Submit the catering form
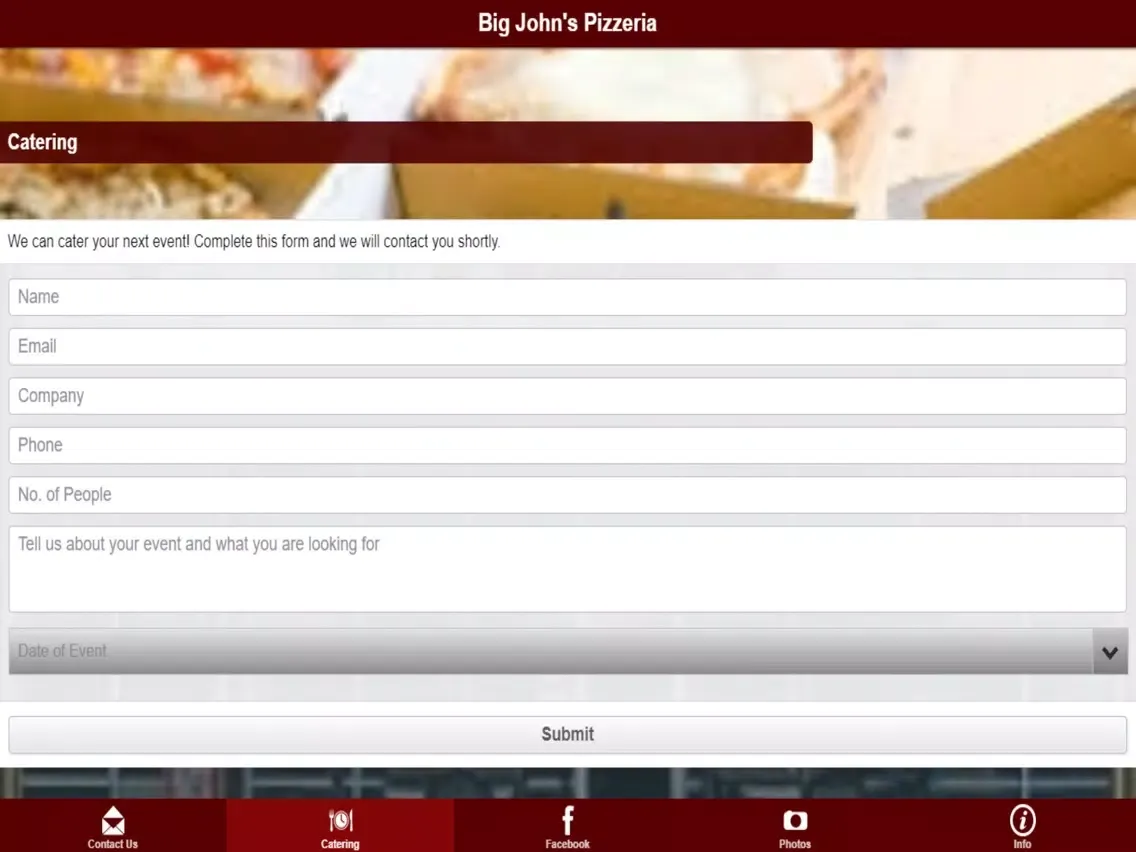1136x852 pixels. [567, 735]
